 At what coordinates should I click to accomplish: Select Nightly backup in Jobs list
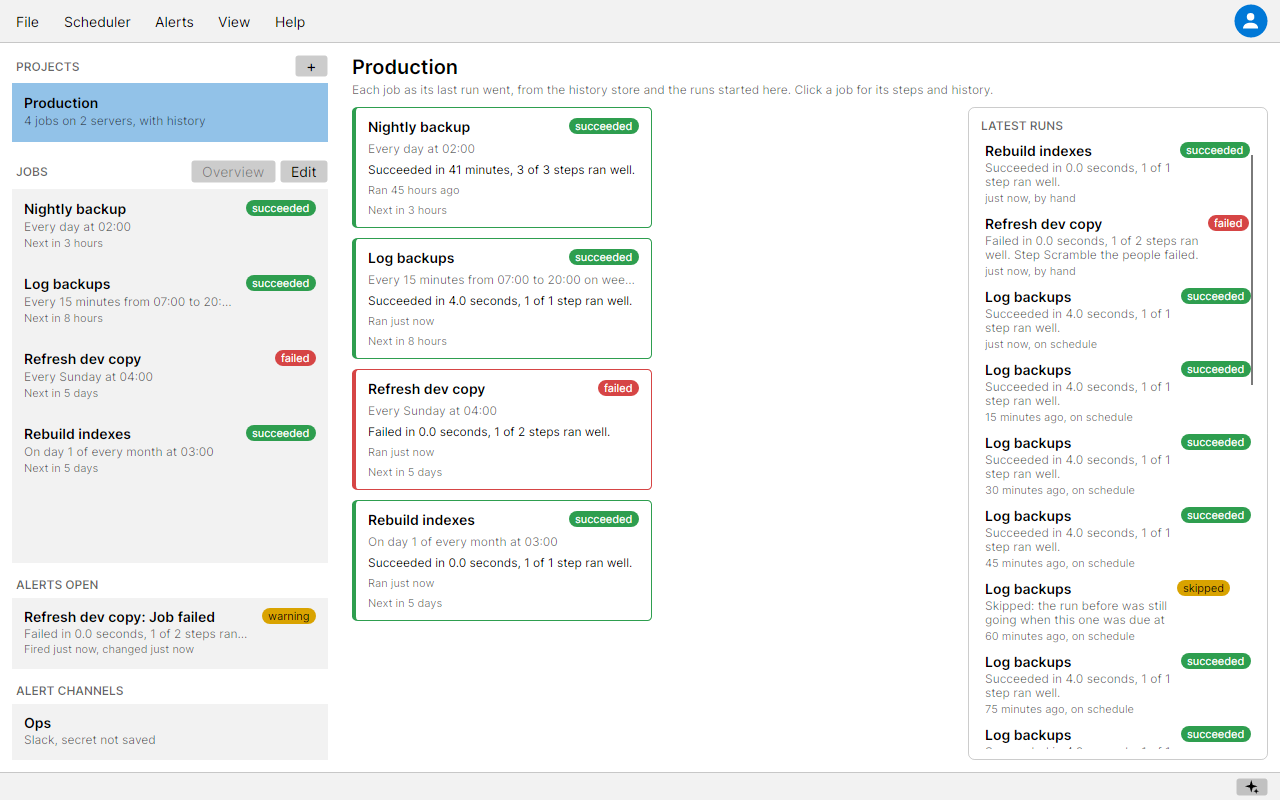coord(170,226)
